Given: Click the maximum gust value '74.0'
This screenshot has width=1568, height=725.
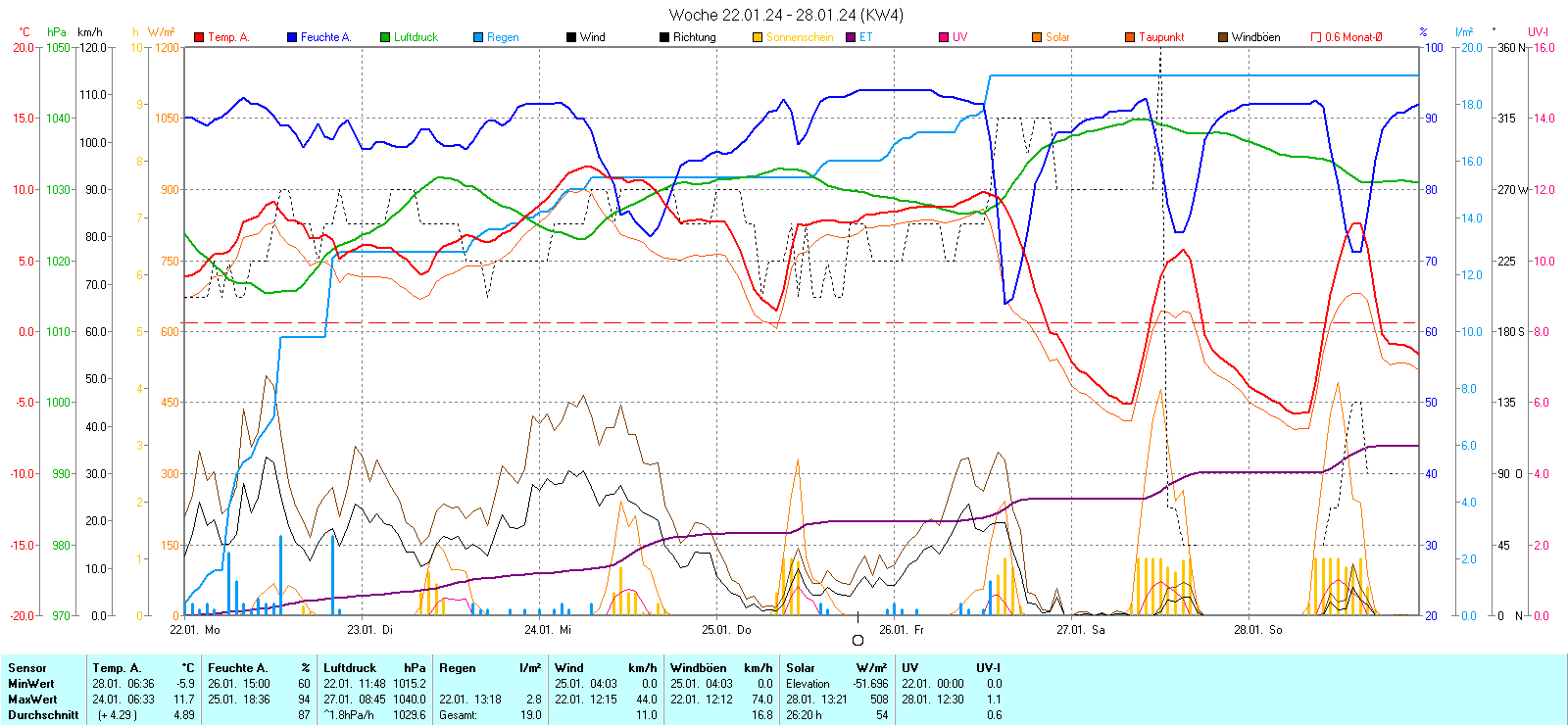Looking at the screenshot, I should (762, 700).
